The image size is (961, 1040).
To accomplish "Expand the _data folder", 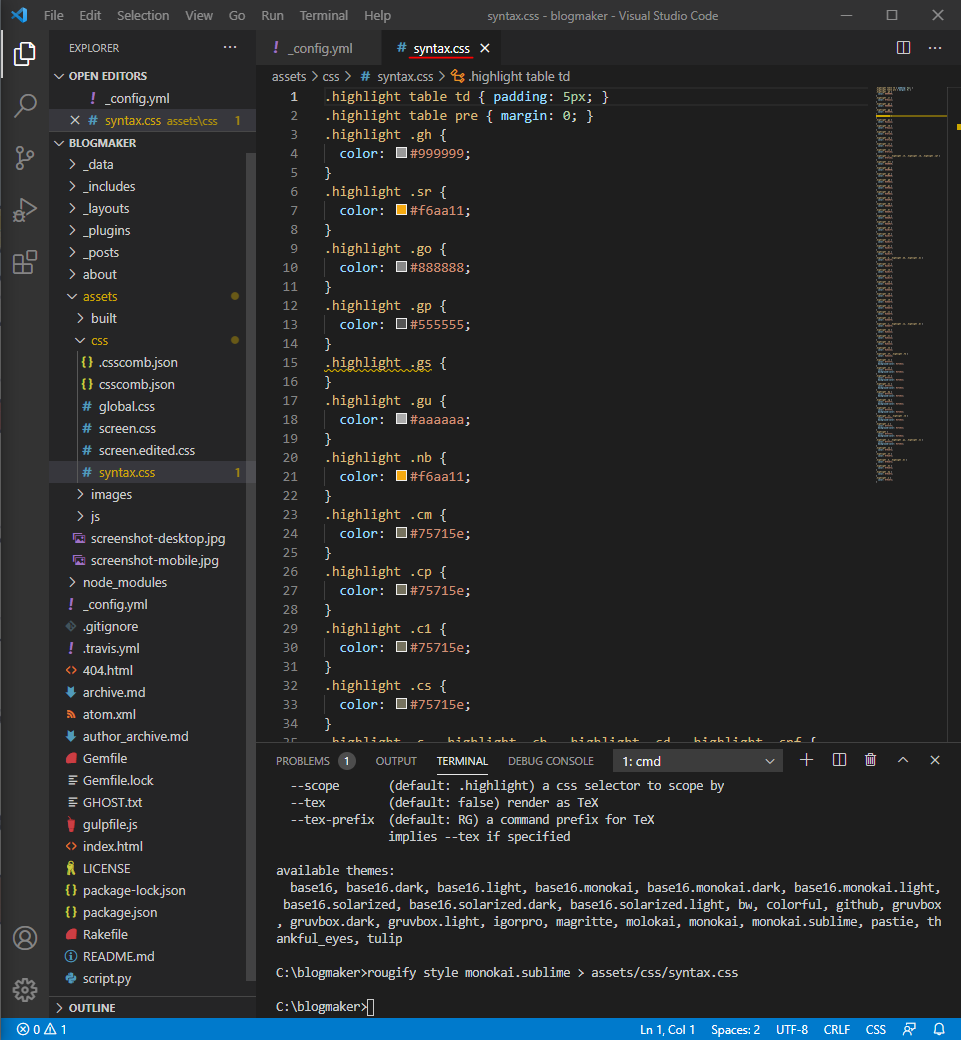I will tap(97, 164).
